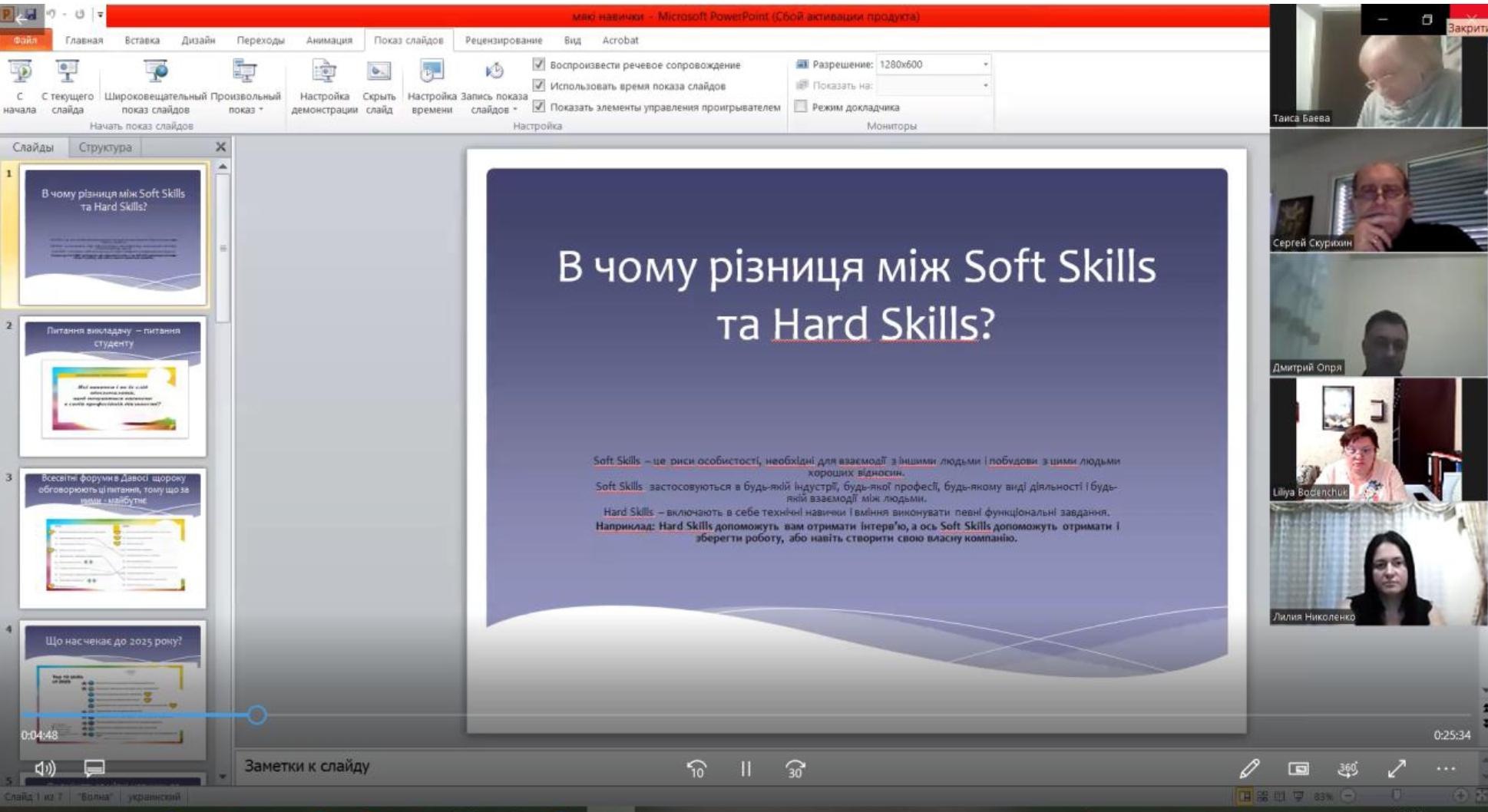Click Hide Slide (Скрыть слайд) icon
The image size is (1488, 812).
tap(379, 73)
